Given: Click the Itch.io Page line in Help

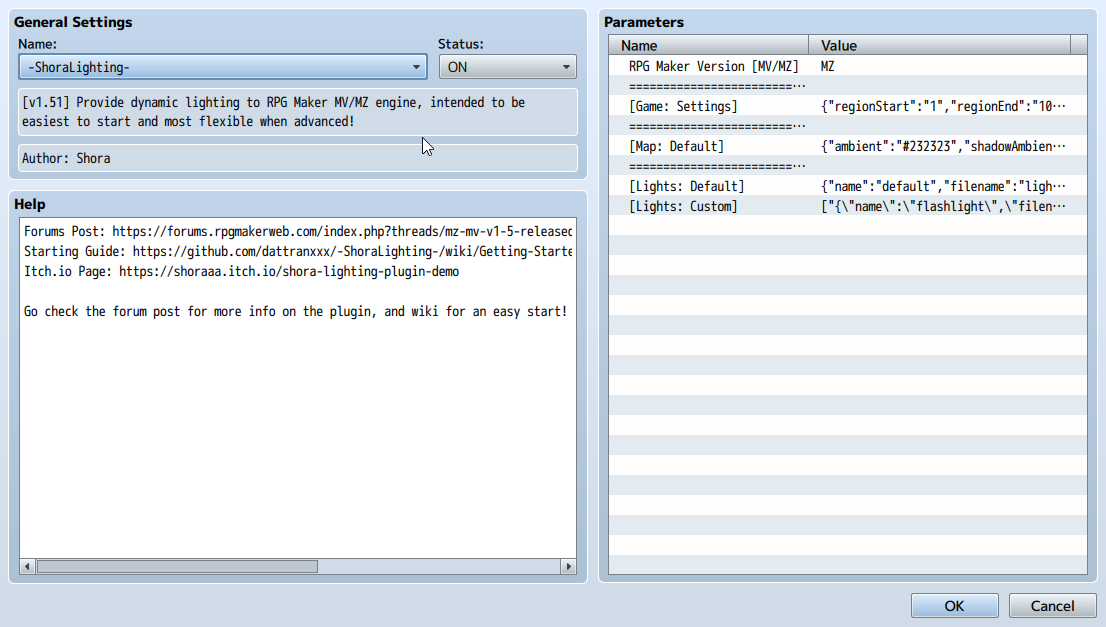Looking at the screenshot, I should point(241,272).
